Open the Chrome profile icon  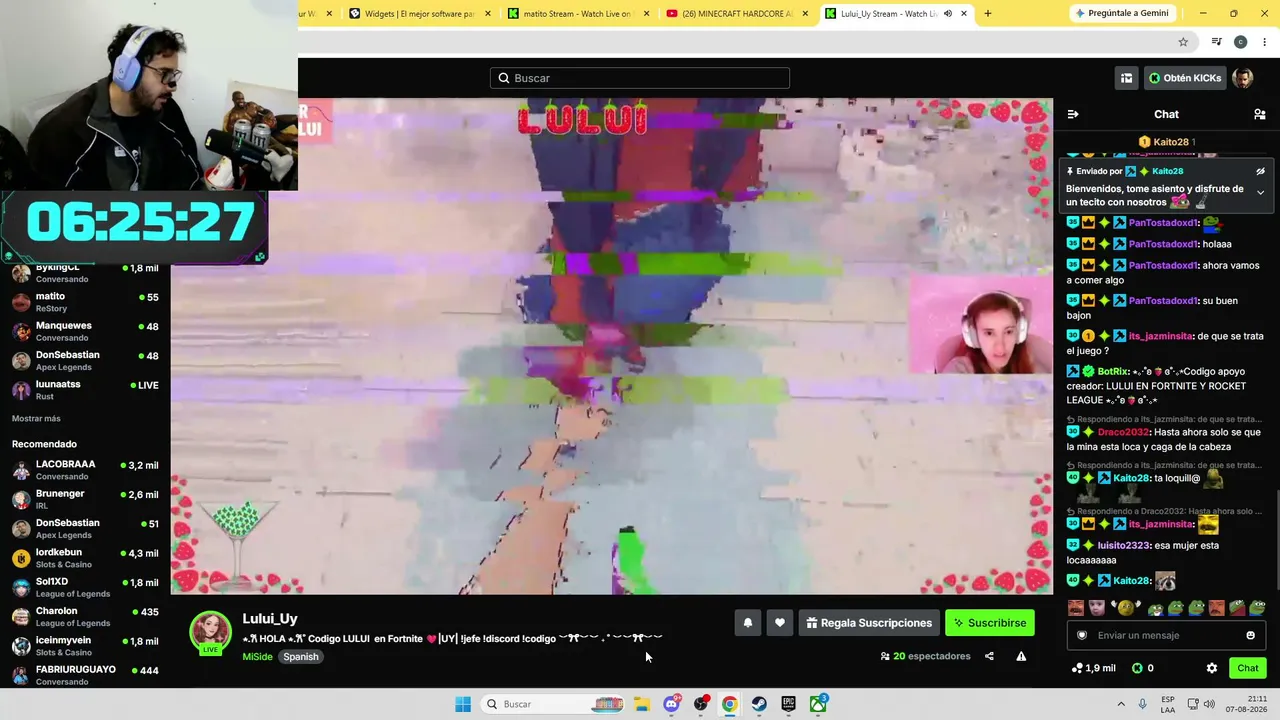[1240, 42]
